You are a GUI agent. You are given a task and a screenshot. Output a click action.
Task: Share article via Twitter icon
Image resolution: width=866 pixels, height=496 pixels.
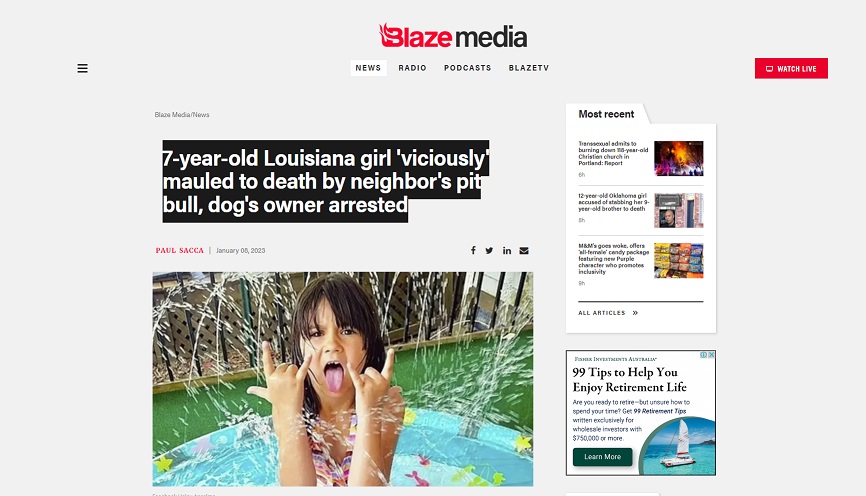(x=489, y=251)
